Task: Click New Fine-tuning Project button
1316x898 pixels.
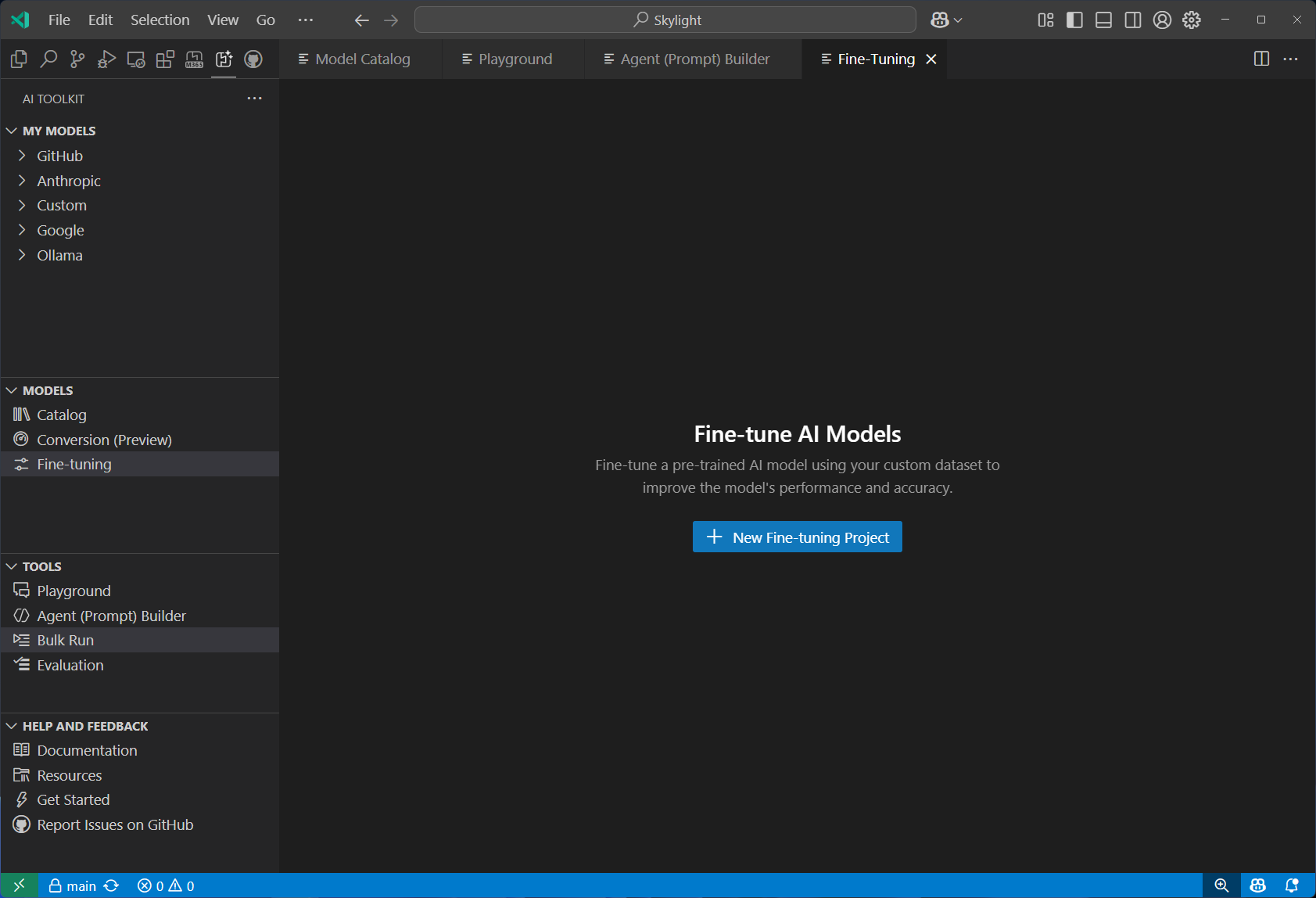Action: [798, 537]
